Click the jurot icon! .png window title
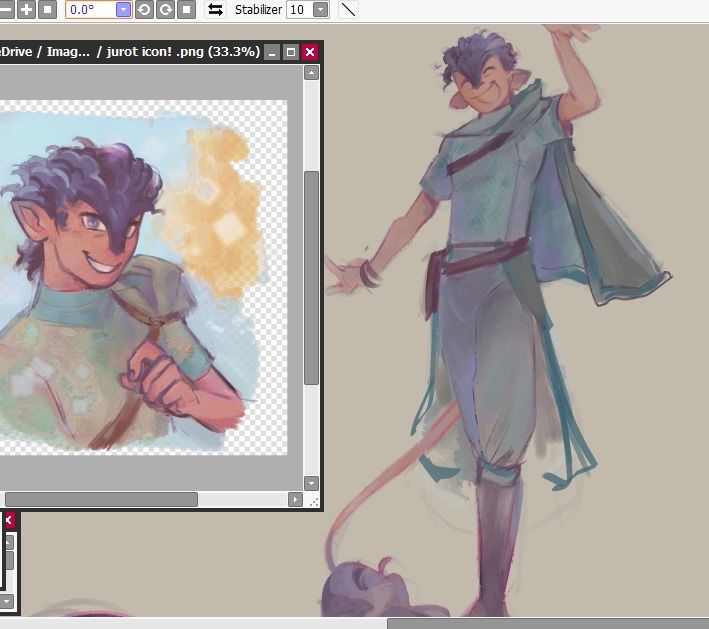Screen dimensions: 709x629 click(130, 52)
